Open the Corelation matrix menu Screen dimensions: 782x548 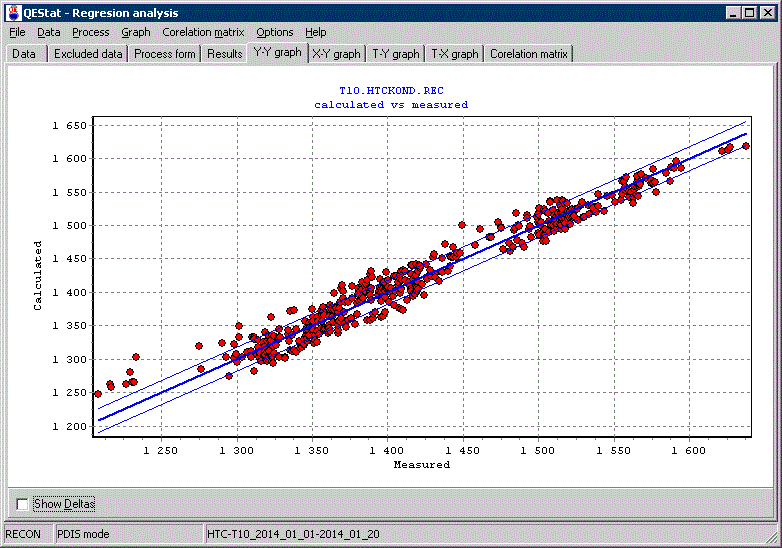[x=203, y=32]
